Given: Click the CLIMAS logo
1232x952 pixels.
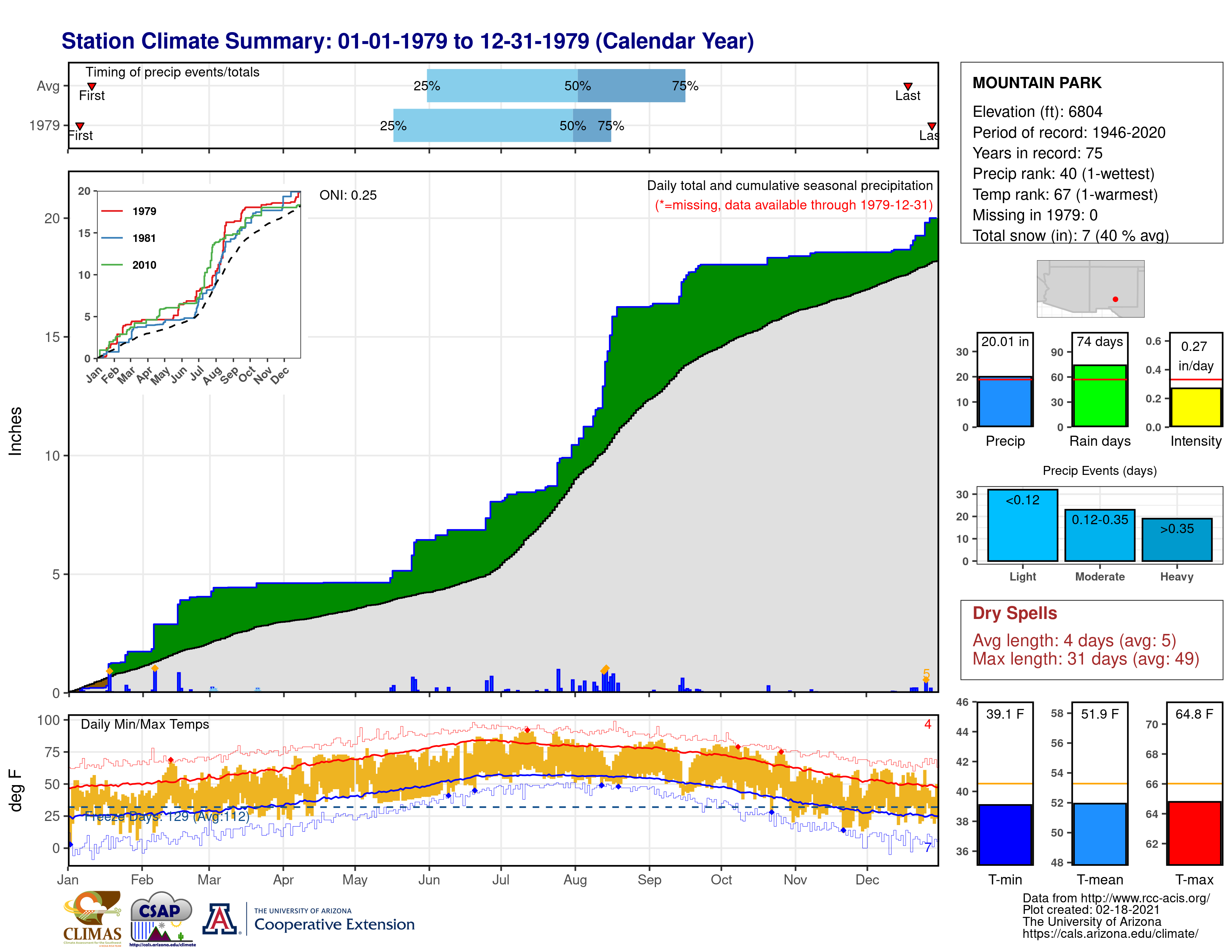Looking at the screenshot, I should 93,918.
